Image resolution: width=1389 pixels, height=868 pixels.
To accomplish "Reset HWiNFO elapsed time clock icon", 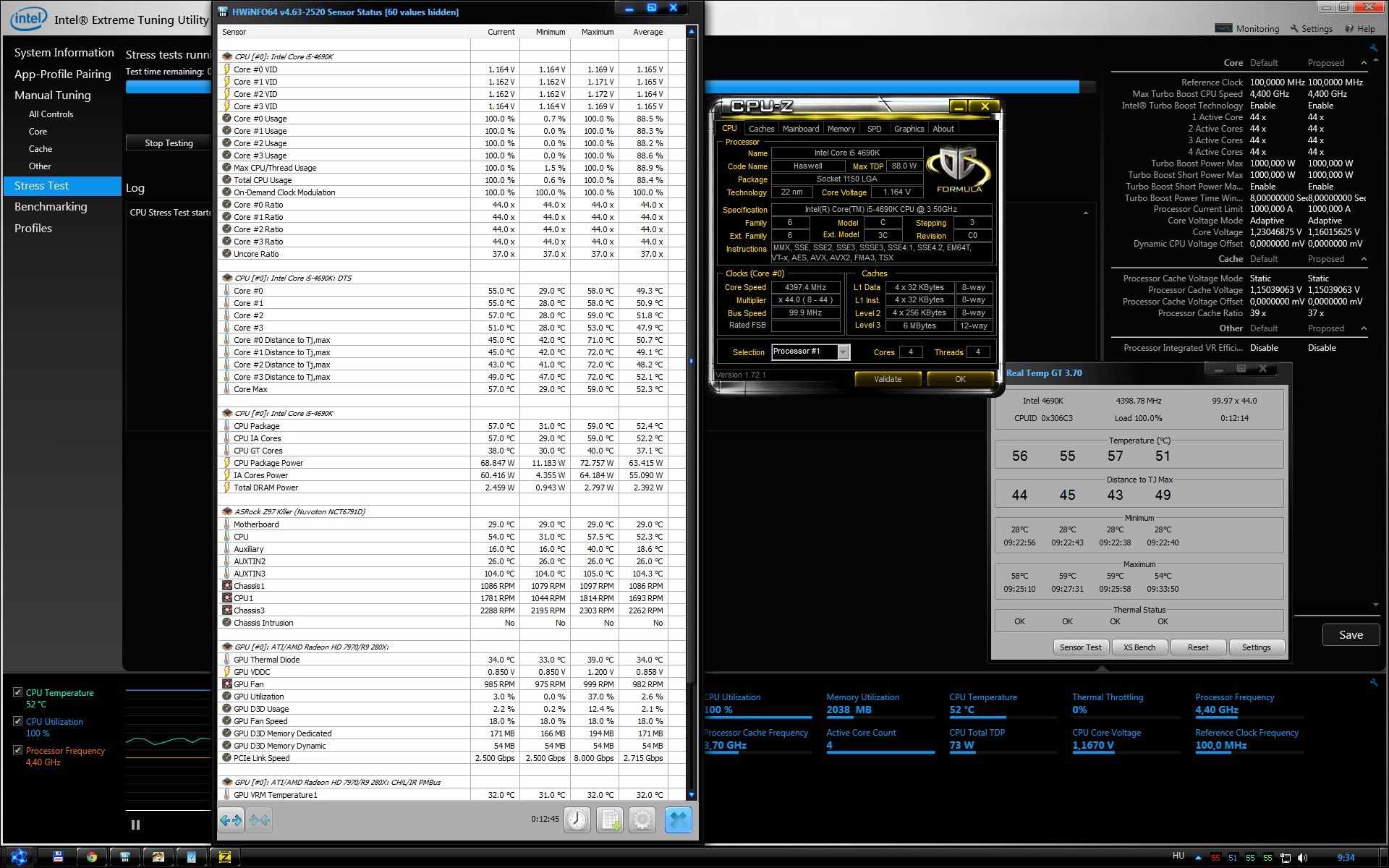I will [x=577, y=820].
